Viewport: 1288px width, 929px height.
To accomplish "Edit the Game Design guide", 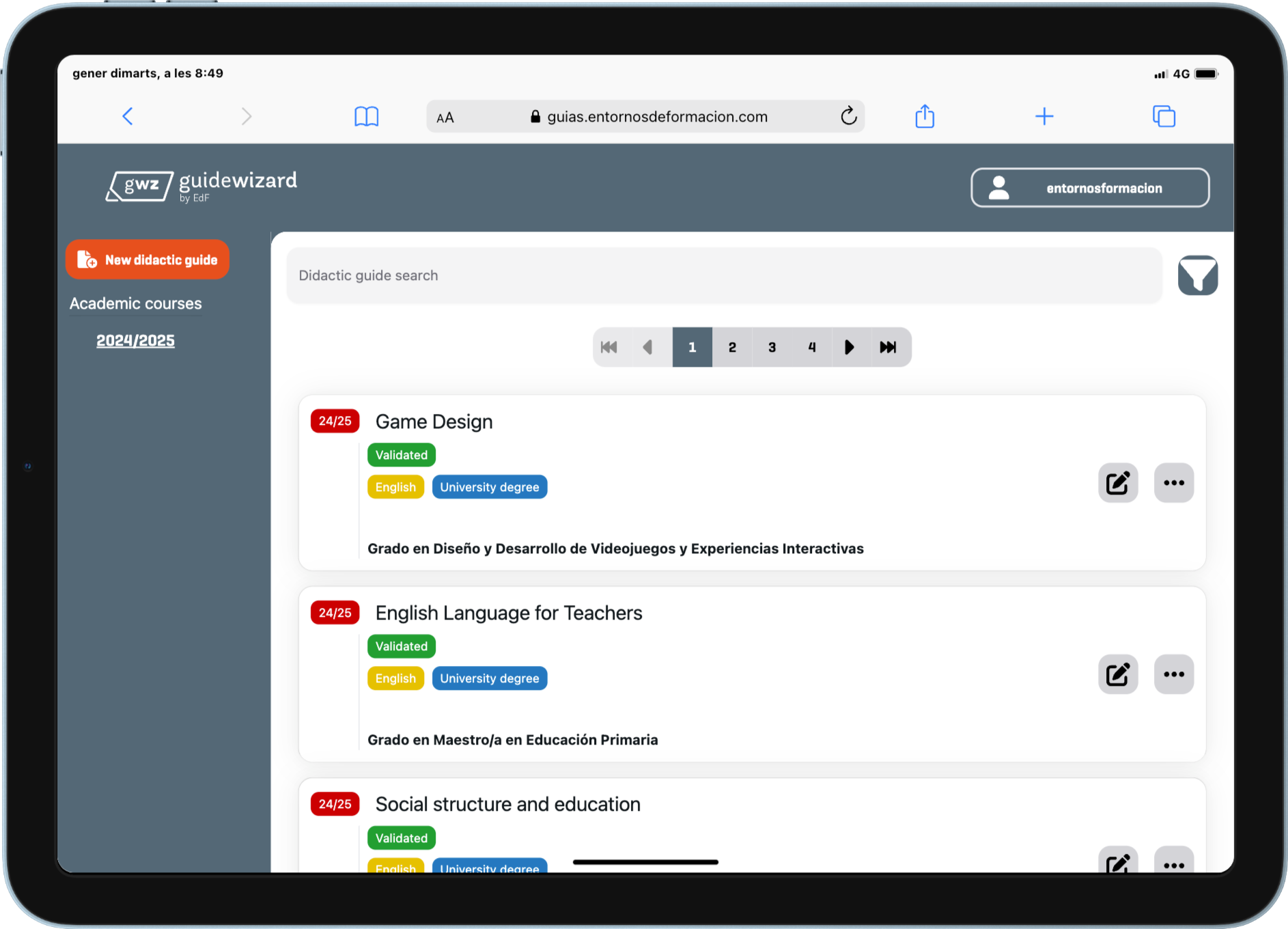I will point(1118,483).
